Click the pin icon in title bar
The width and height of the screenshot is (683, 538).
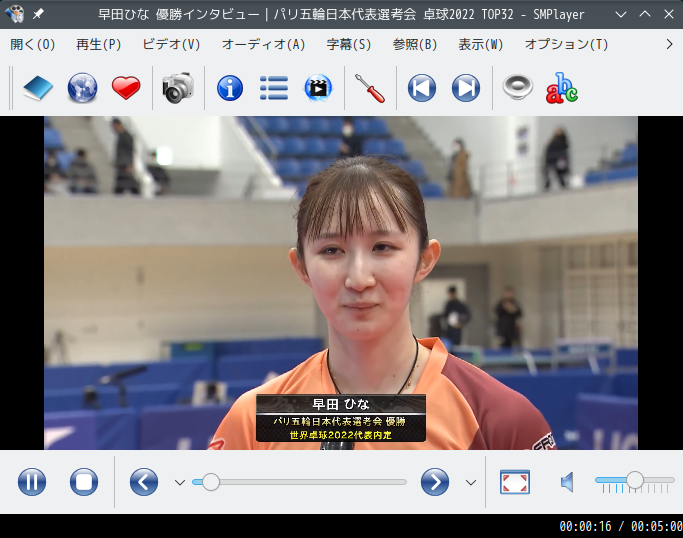click(38, 14)
